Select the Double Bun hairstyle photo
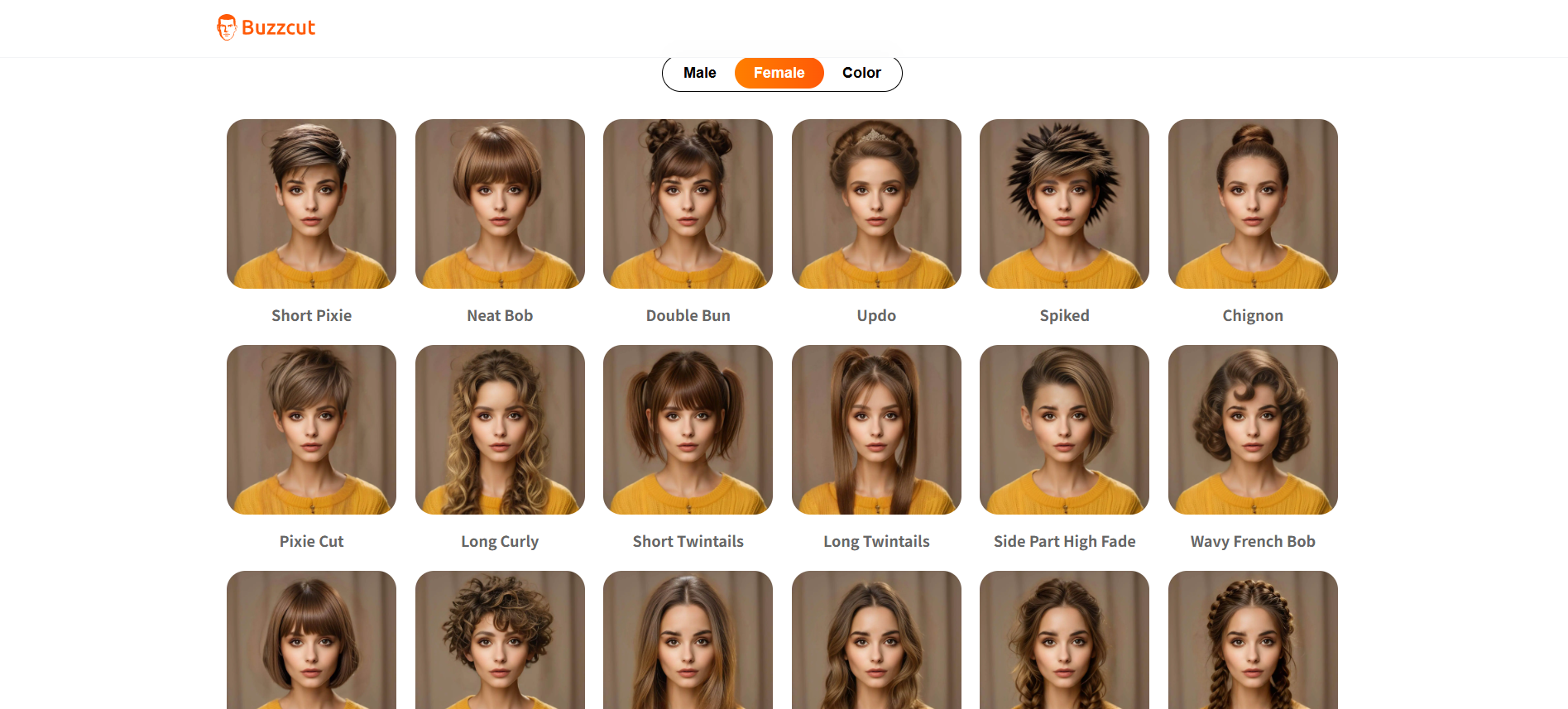 pos(688,204)
